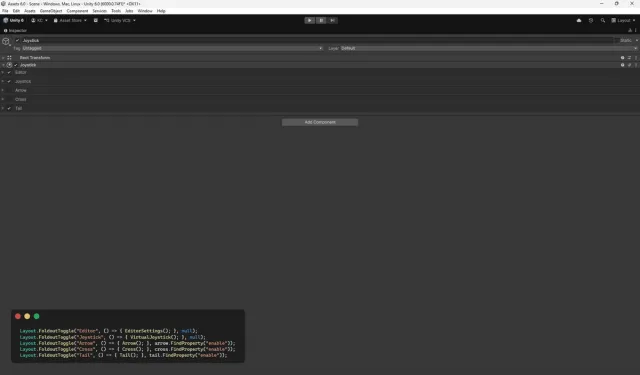Open Joystick component more options menu

636,65
